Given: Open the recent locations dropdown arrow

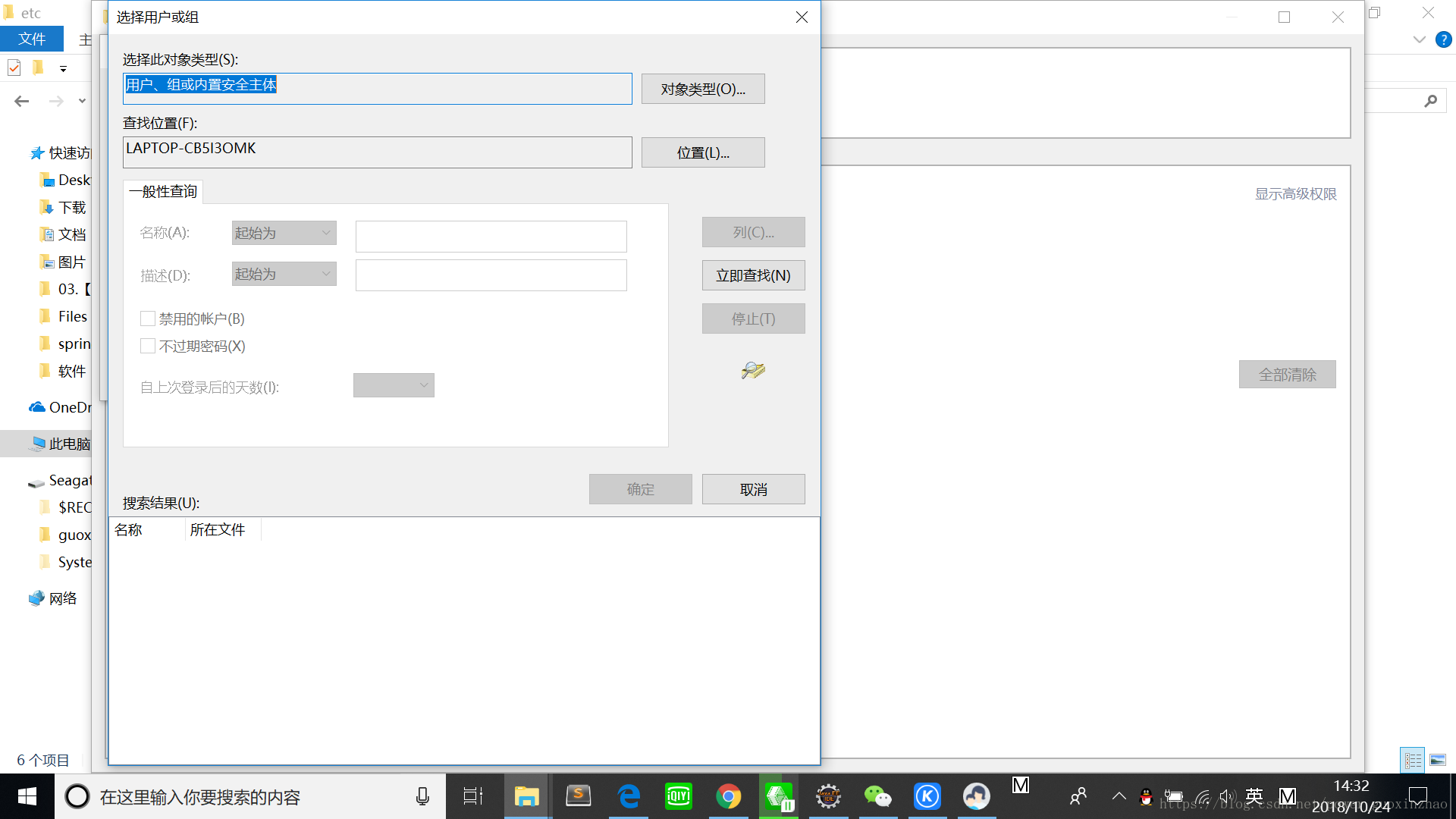Looking at the screenshot, I should pyautogui.click(x=82, y=101).
